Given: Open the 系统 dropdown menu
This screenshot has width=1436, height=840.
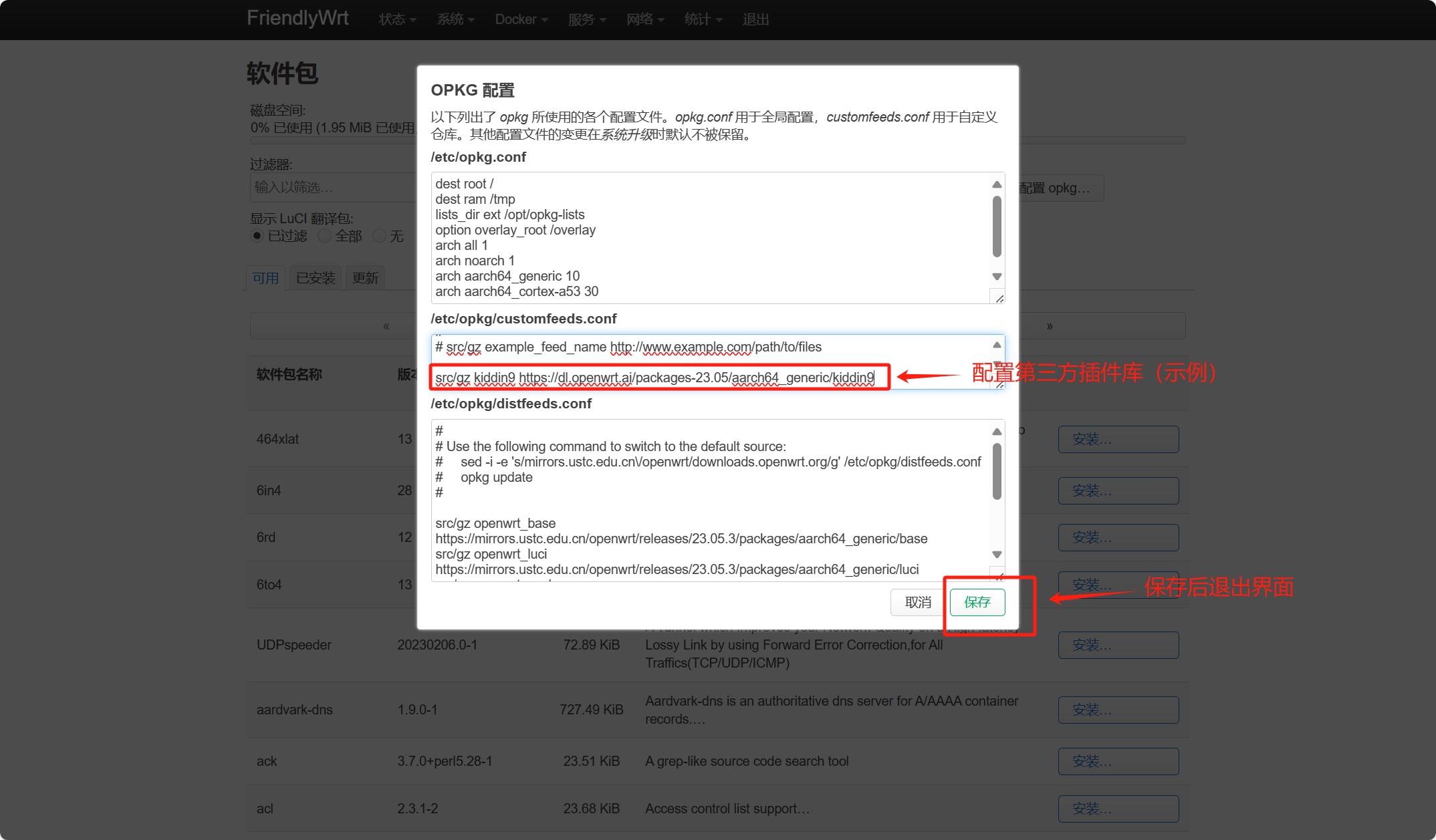Looking at the screenshot, I should pyautogui.click(x=455, y=19).
